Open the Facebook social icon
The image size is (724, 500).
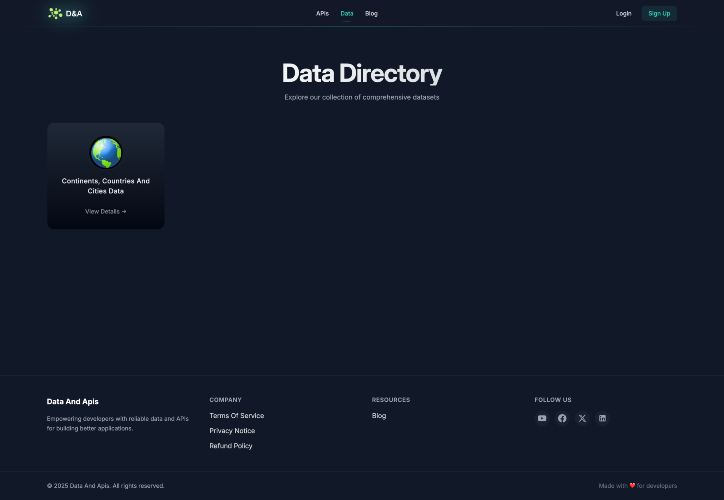(562, 418)
